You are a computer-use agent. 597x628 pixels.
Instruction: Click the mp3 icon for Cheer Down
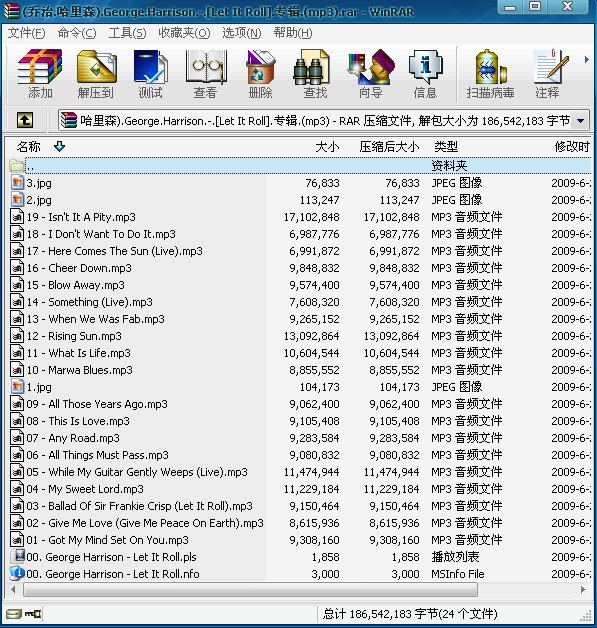pyautogui.click(x=17, y=268)
